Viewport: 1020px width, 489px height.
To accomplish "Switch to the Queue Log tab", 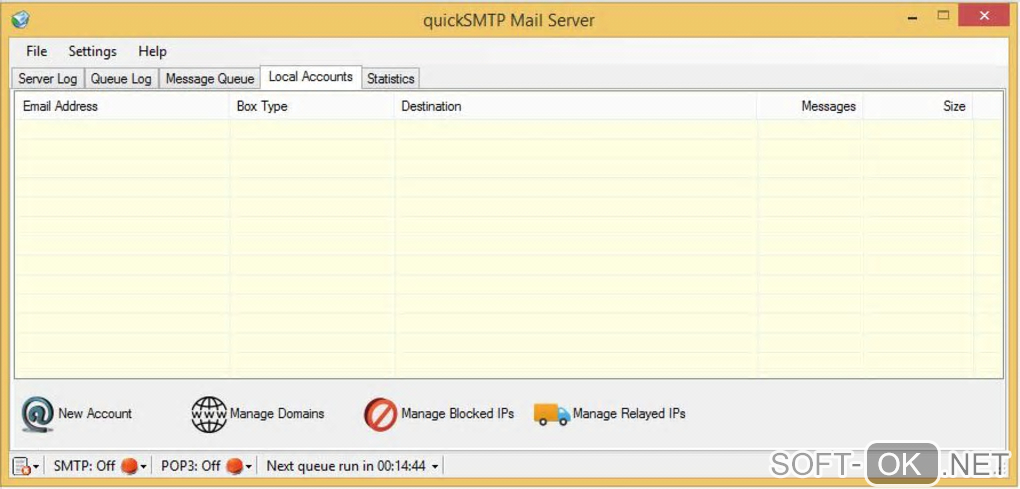I will pyautogui.click(x=121, y=78).
